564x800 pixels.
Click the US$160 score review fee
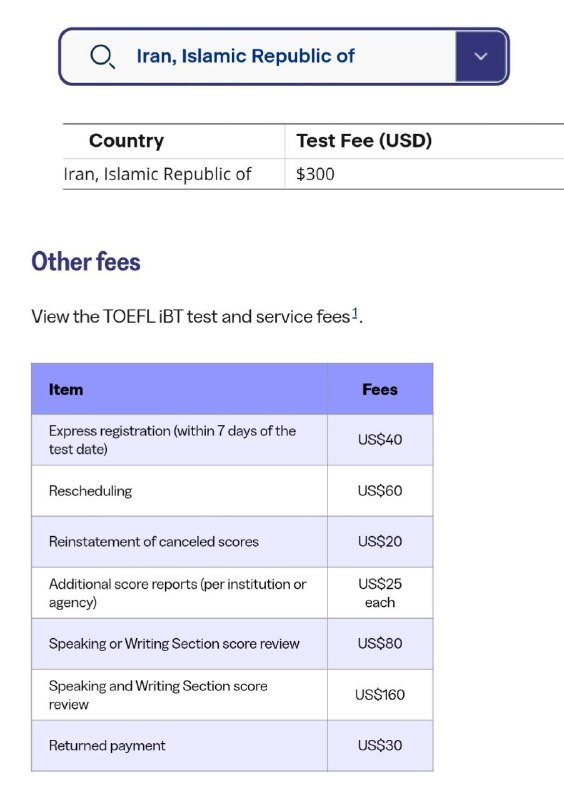380,694
